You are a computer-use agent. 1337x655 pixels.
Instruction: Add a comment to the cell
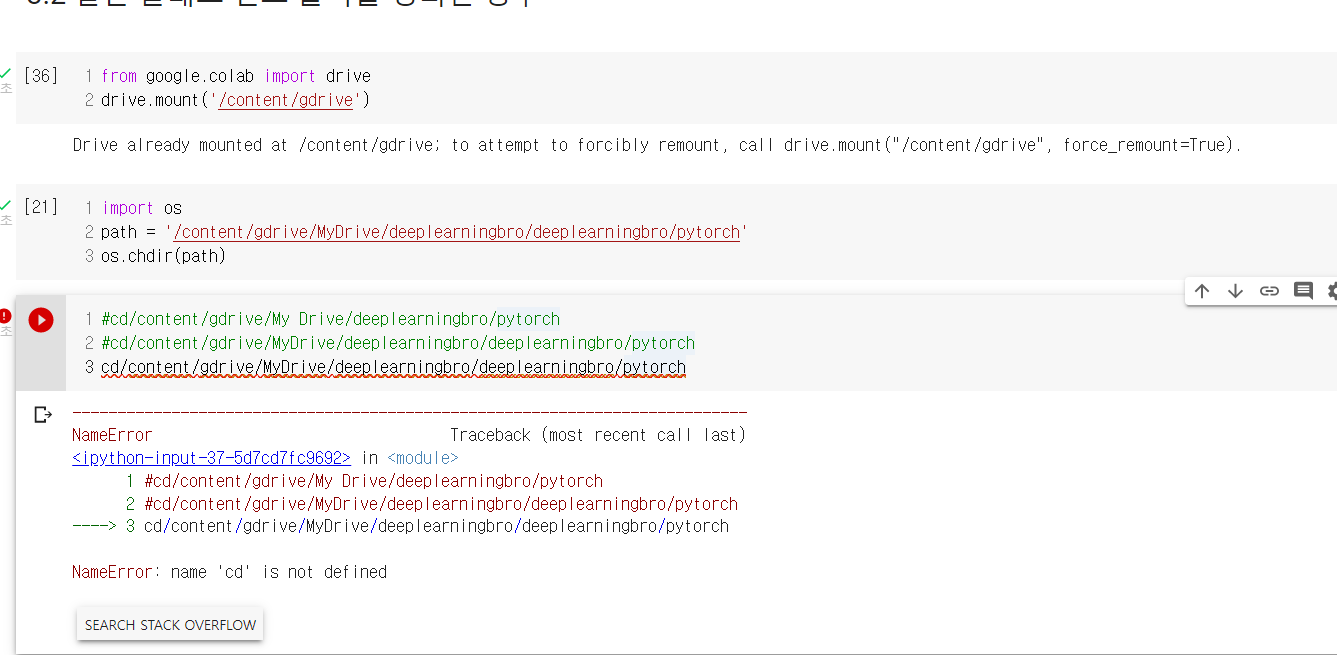pos(1303,291)
